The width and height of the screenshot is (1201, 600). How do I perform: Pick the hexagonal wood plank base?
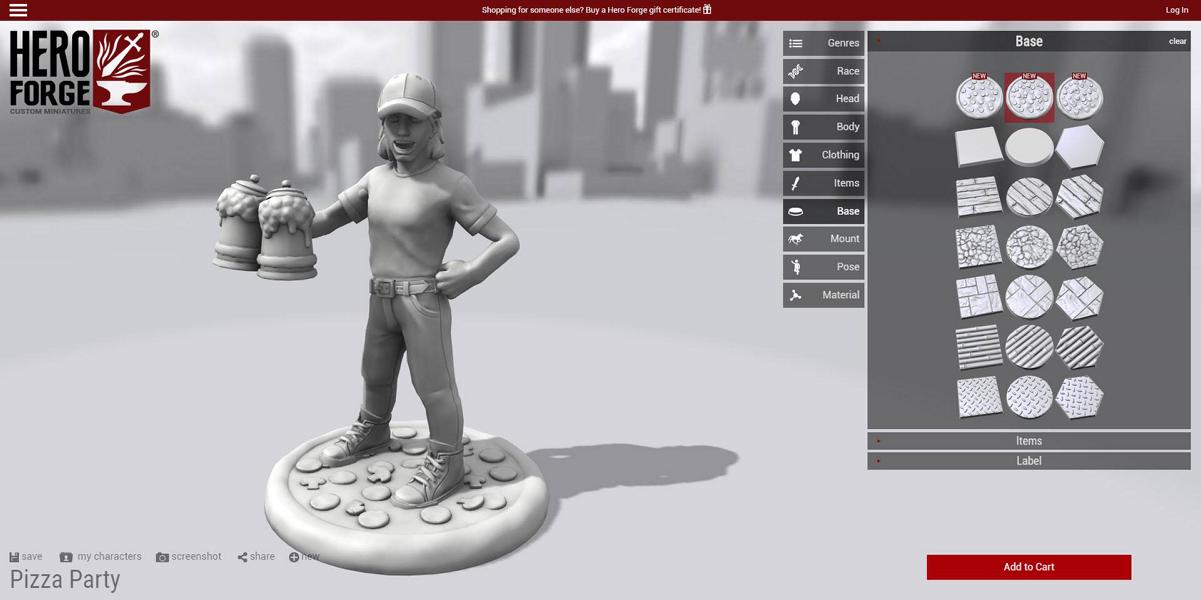1079,197
